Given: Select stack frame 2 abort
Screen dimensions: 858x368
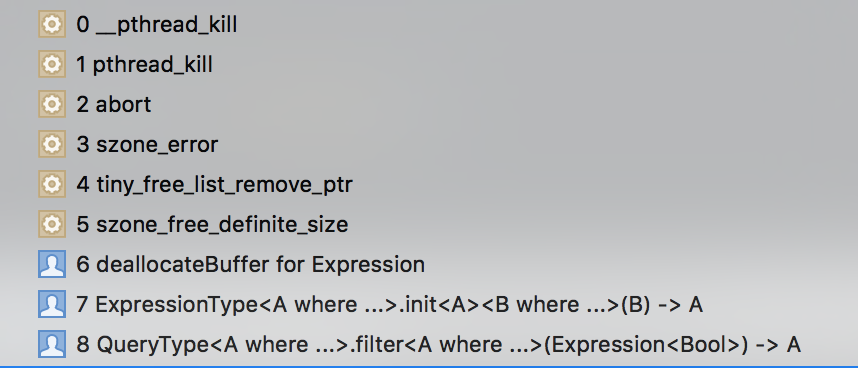Looking at the screenshot, I should (x=429, y=104).
